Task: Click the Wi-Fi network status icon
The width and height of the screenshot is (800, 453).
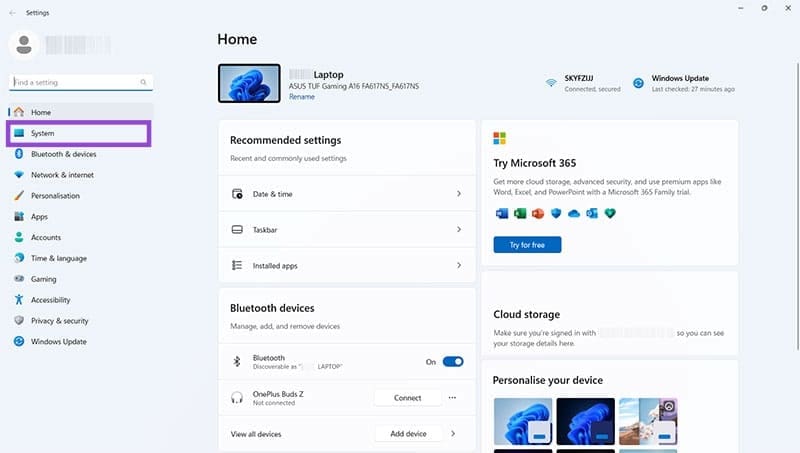Action: pyautogui.click(x=551, y=83)
